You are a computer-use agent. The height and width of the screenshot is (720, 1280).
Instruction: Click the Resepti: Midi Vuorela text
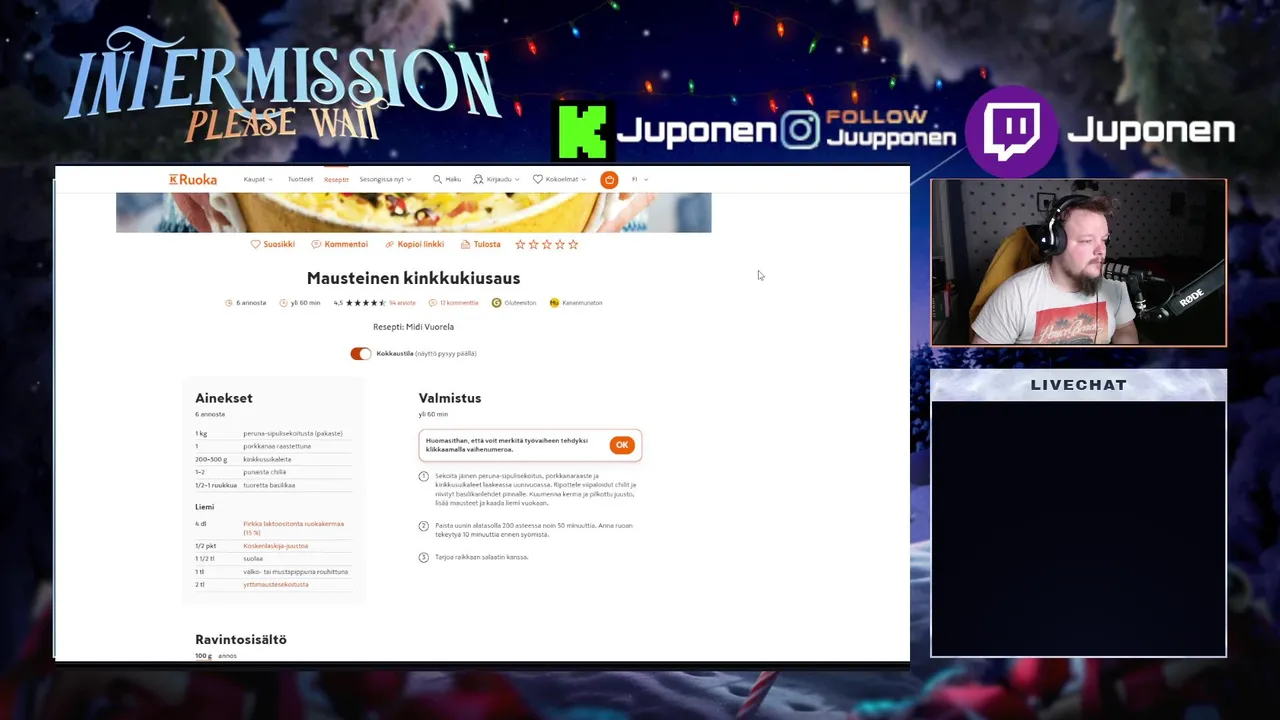click(413, 327)
